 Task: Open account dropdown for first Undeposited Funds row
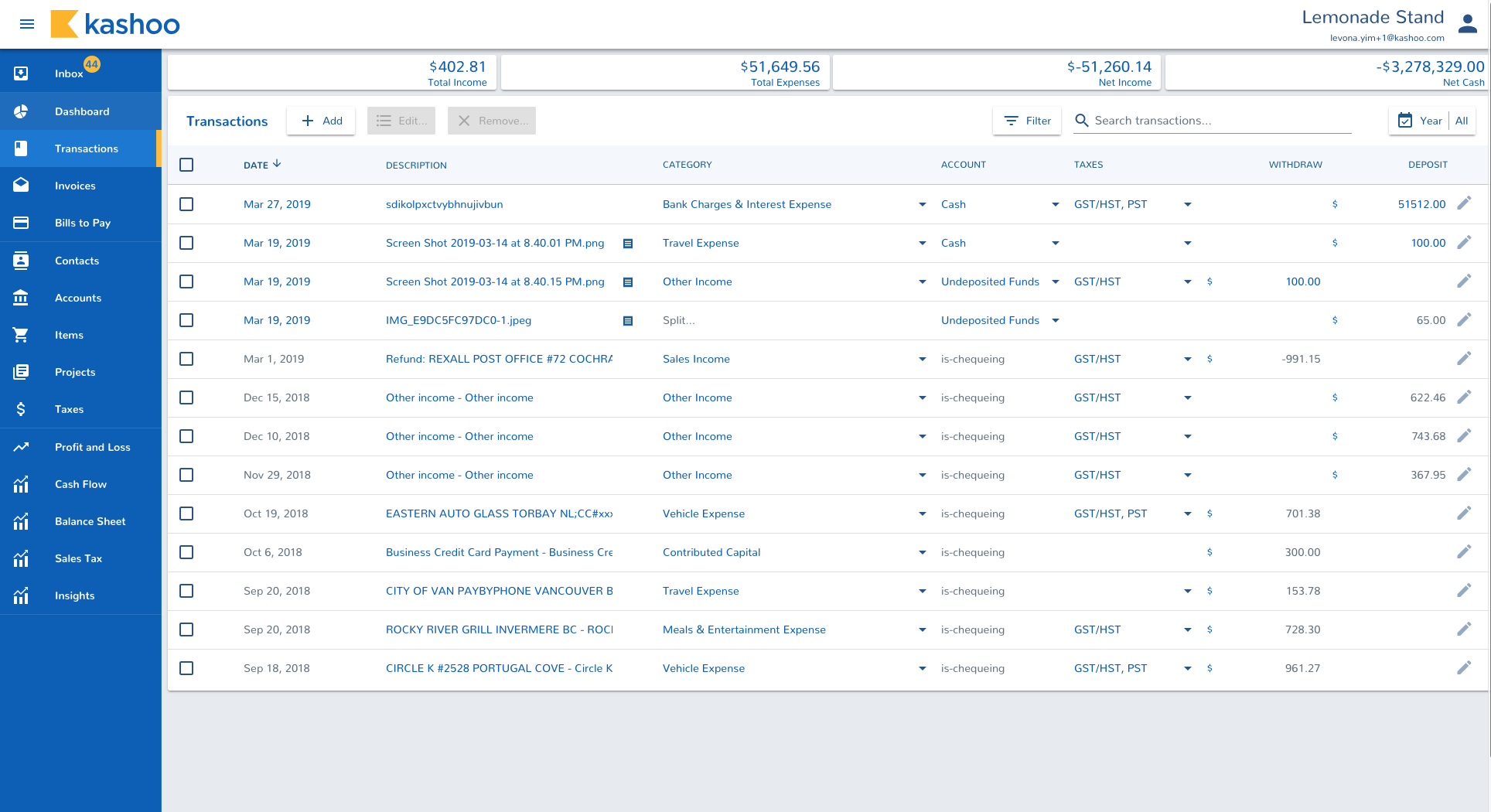[x=1055, y=282]
